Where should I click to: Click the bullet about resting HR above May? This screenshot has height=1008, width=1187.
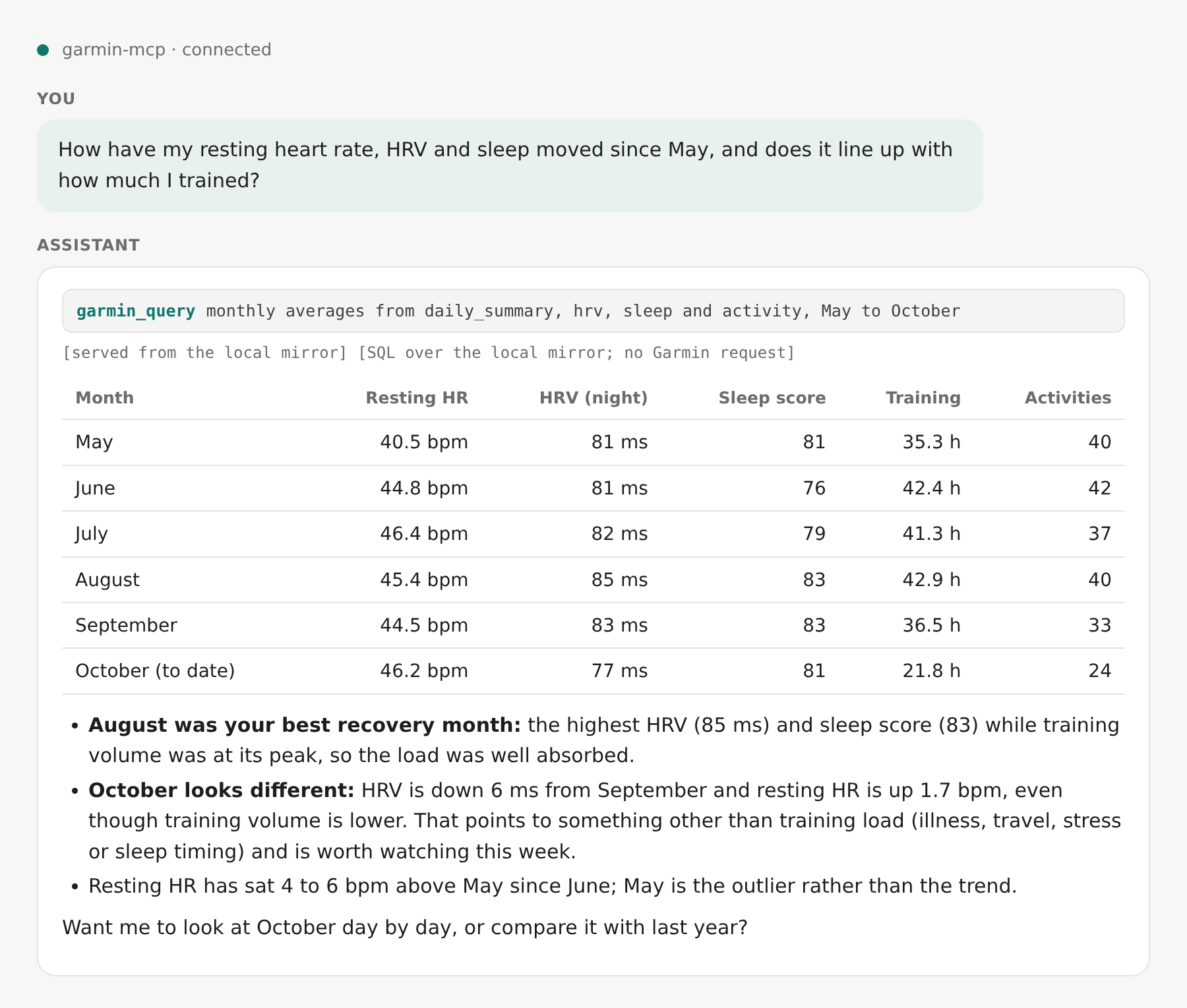pos(553,886)
